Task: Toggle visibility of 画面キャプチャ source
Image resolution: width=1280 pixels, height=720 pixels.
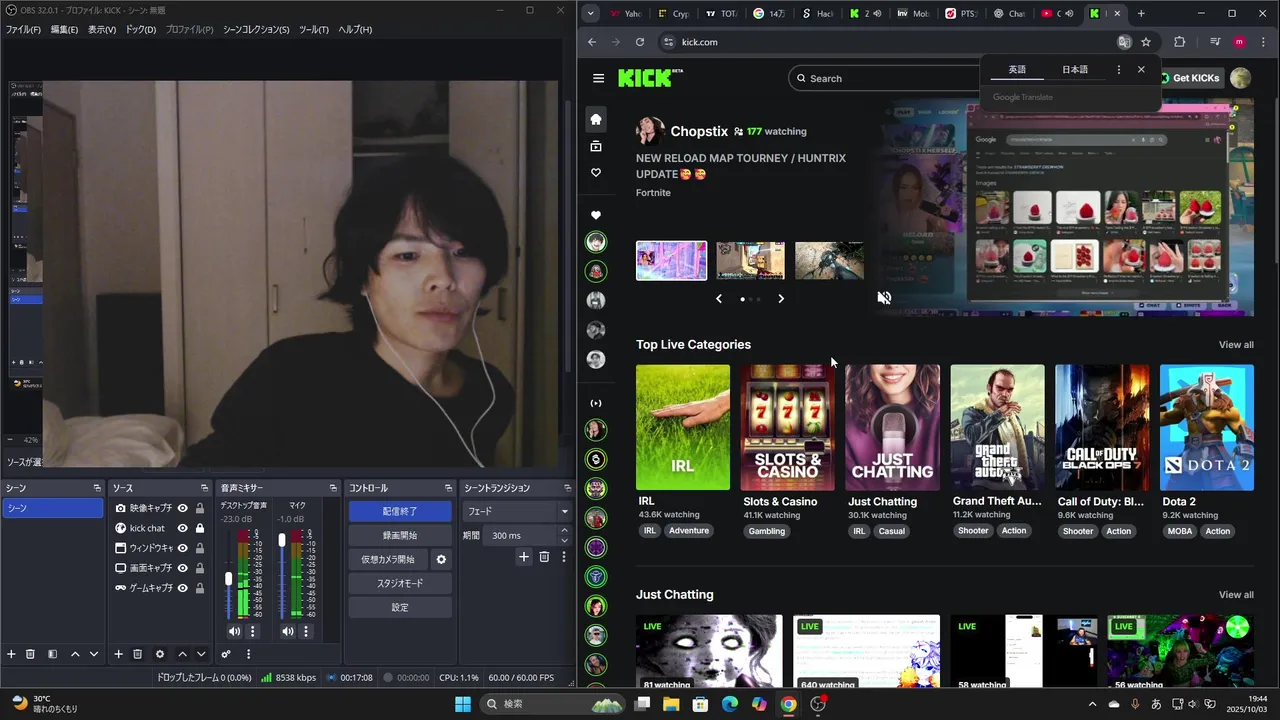Action: click(x=183, y=568)
